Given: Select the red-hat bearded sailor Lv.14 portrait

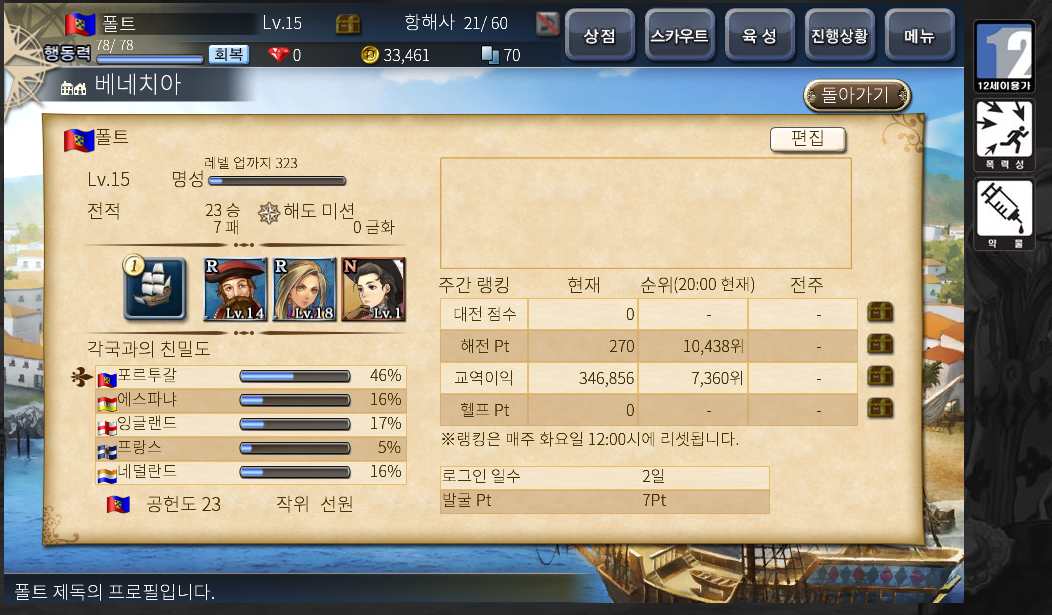Looking at the screenshot, I should click(235, 289).
